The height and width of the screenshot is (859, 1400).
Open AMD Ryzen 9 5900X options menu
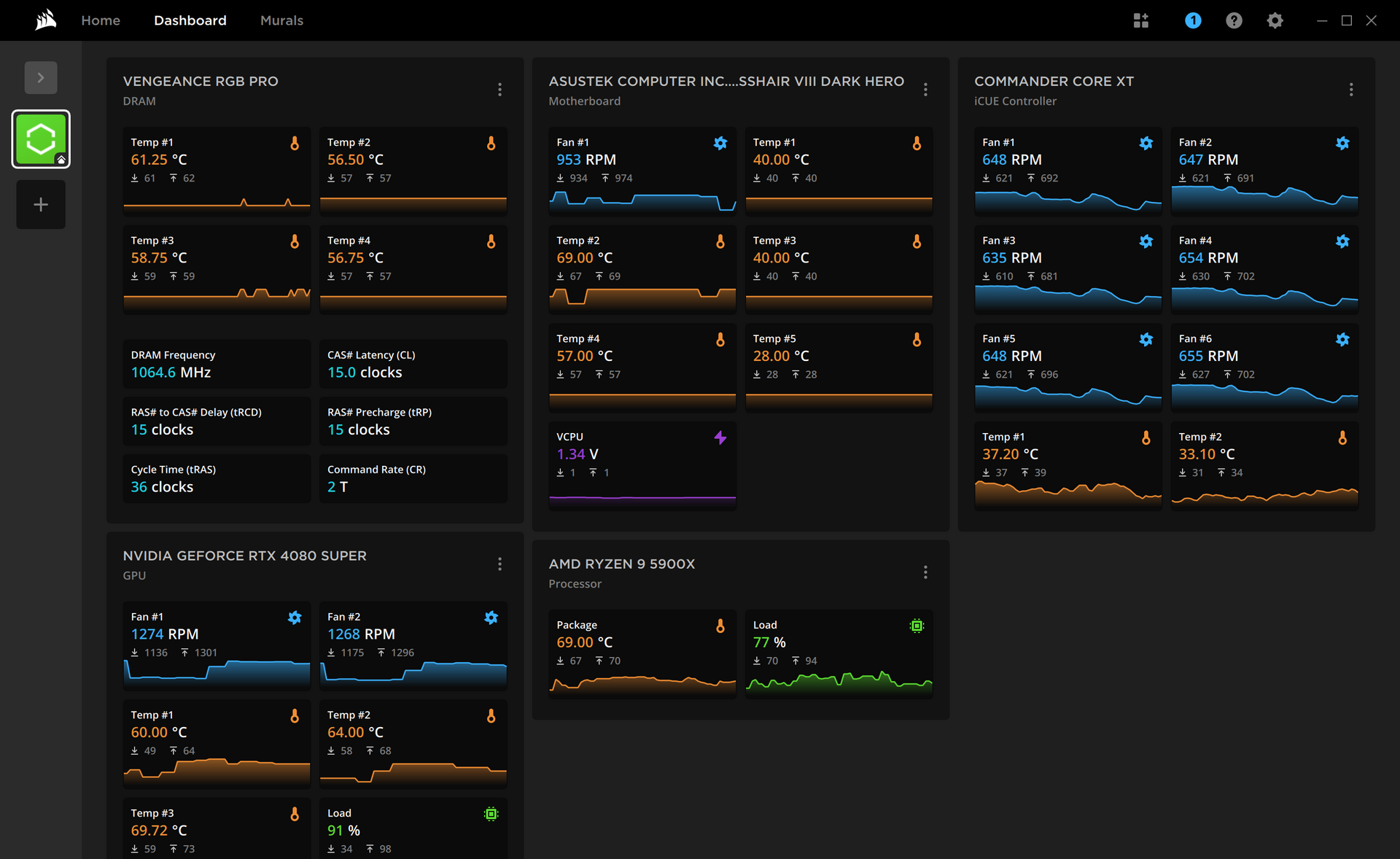[925, 572]
